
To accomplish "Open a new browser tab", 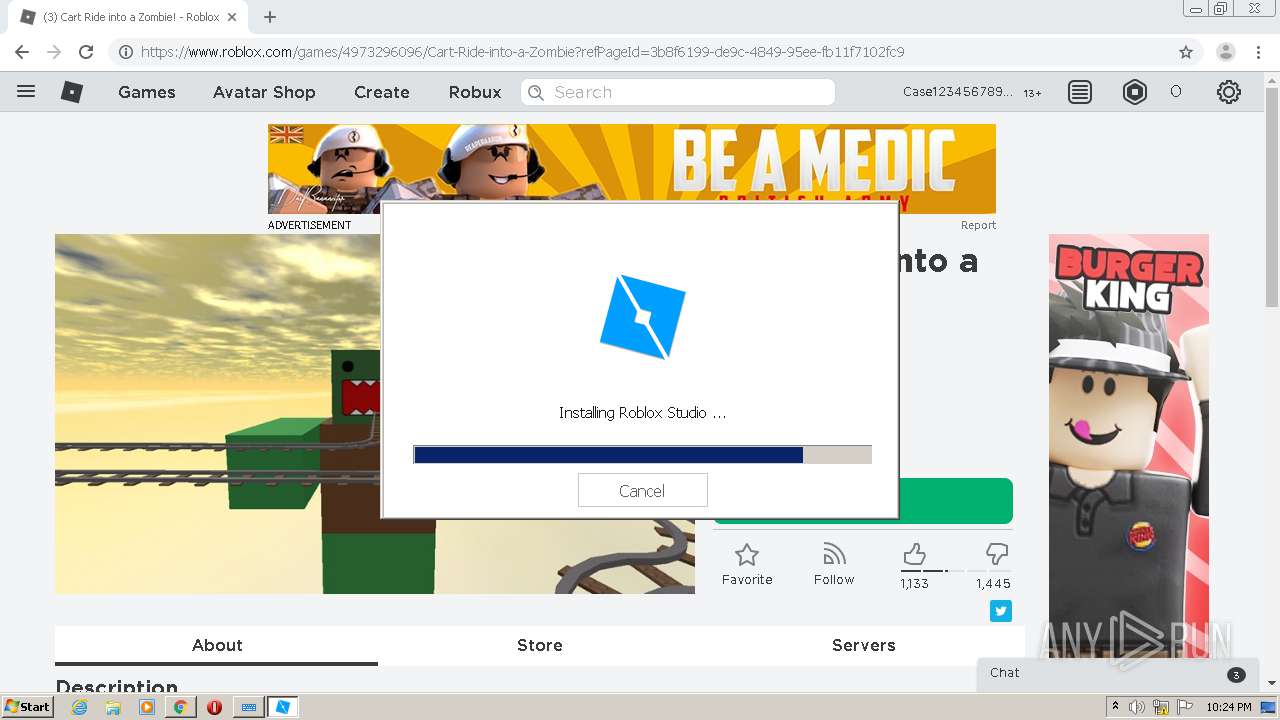I will (x=270, y=17).
